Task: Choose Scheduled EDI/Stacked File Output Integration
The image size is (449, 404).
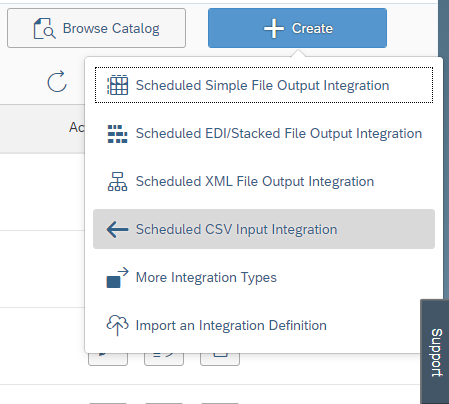Action: [x=264, y=133]
